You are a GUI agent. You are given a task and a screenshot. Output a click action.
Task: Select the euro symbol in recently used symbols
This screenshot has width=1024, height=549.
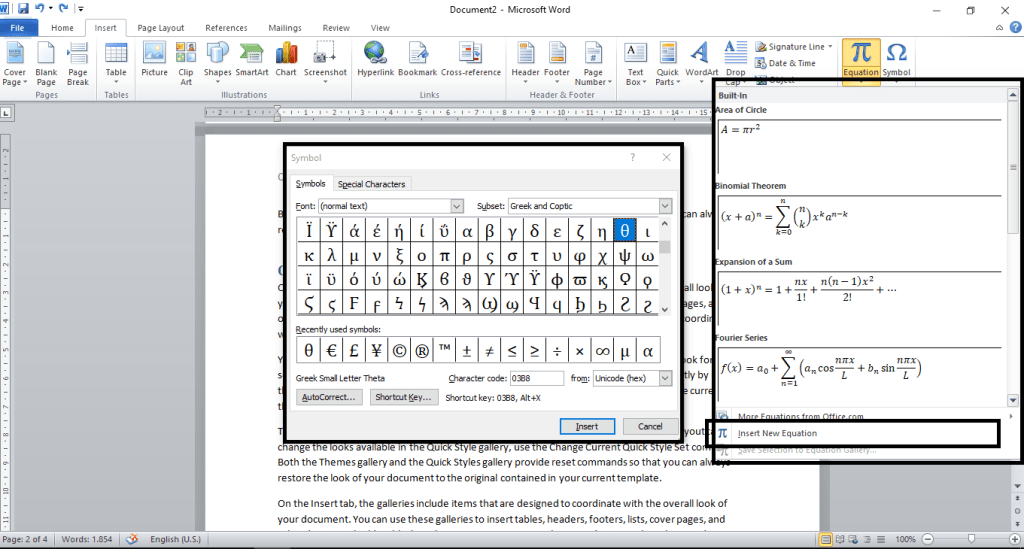click(332, 351)
